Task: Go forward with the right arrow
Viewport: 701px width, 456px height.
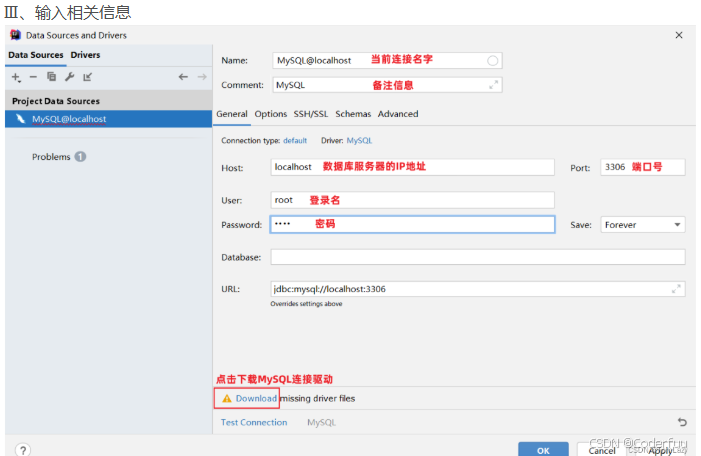Action: point(202,77)
